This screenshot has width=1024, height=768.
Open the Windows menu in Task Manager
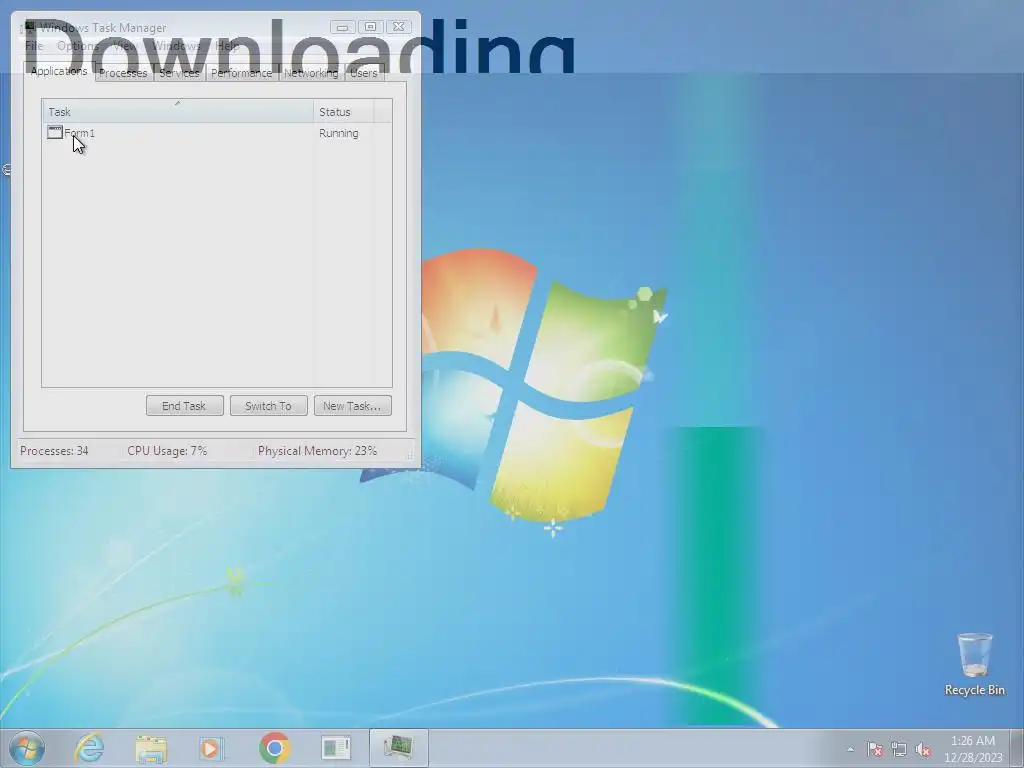point(176,46)
